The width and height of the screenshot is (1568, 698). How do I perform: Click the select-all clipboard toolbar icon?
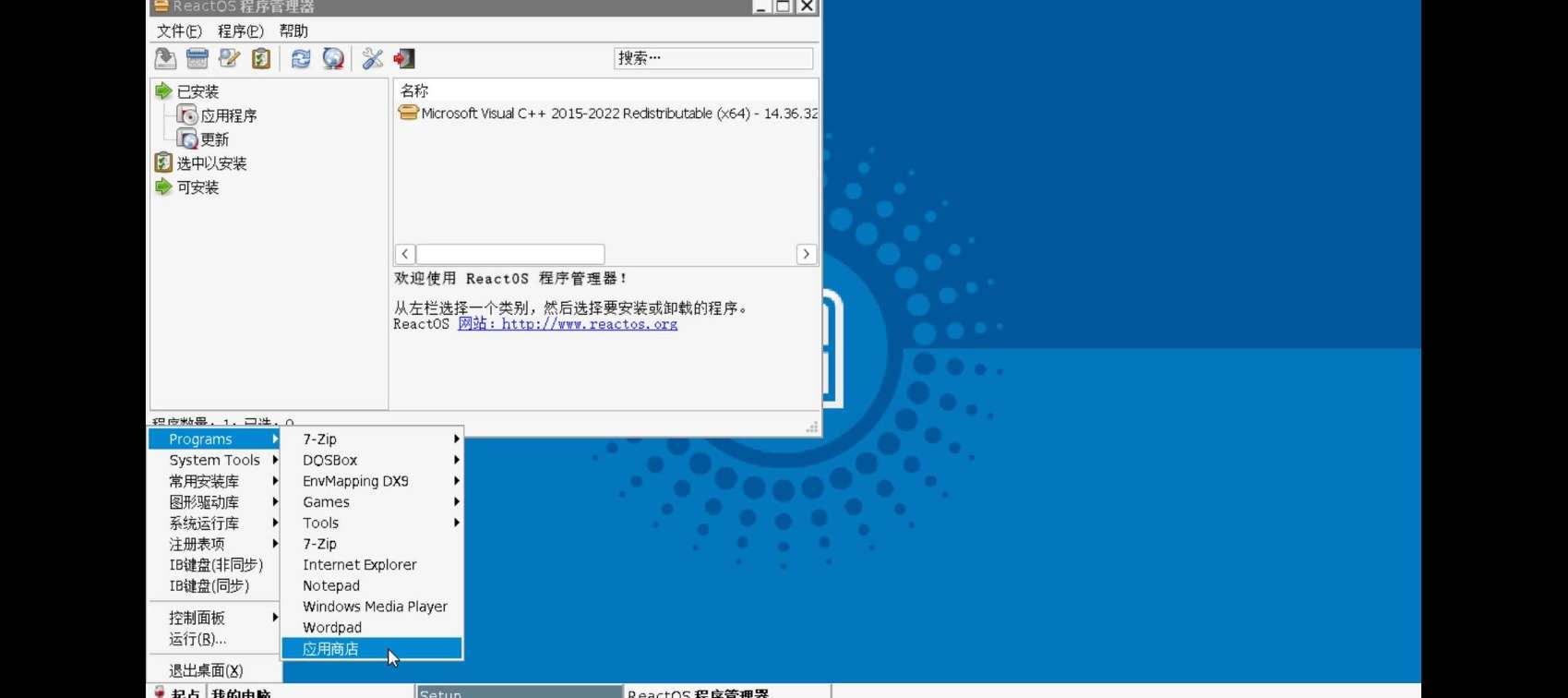click(261, 59)
